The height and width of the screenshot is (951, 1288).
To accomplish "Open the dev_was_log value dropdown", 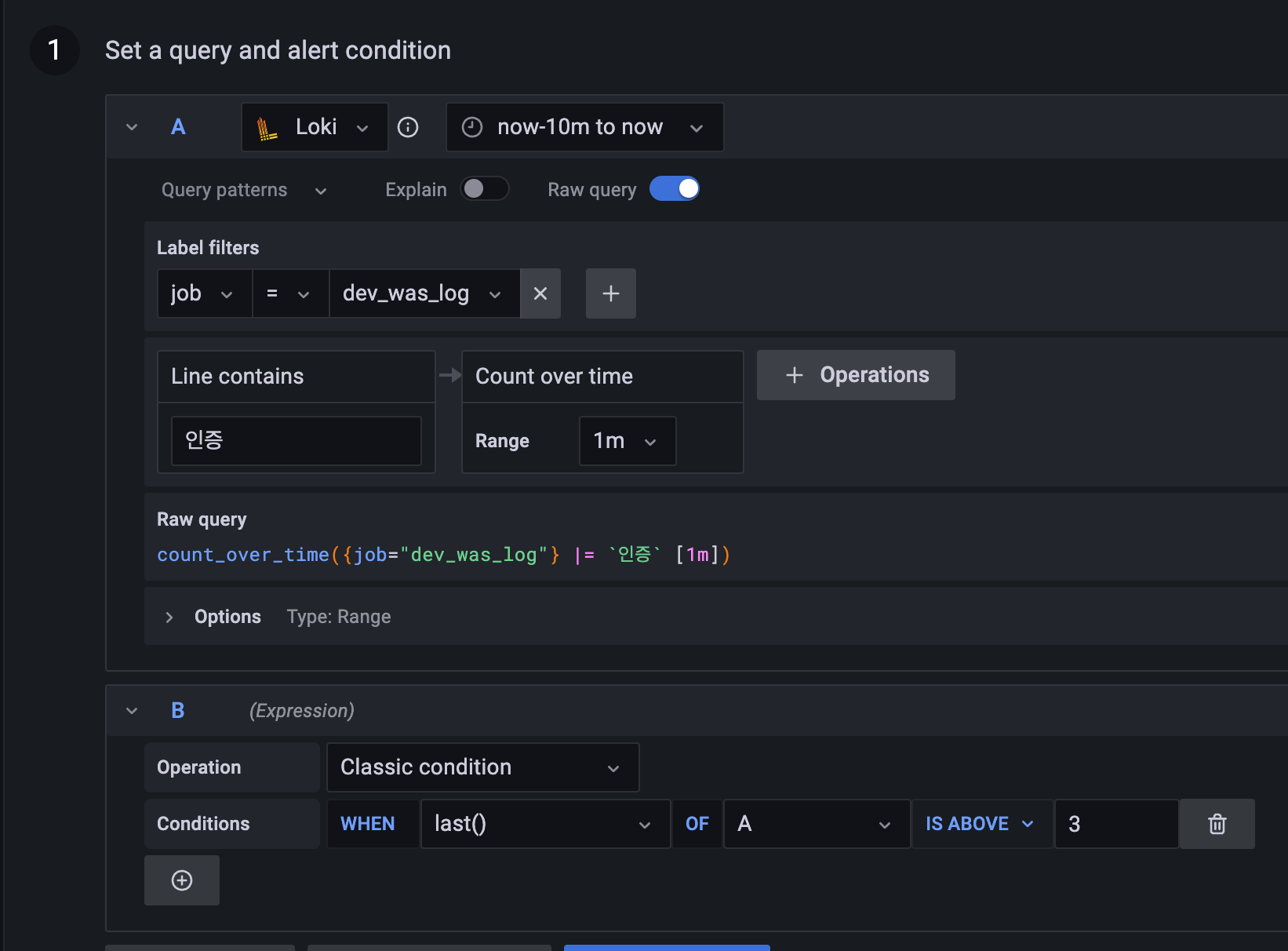I will [x=425, y=293].
